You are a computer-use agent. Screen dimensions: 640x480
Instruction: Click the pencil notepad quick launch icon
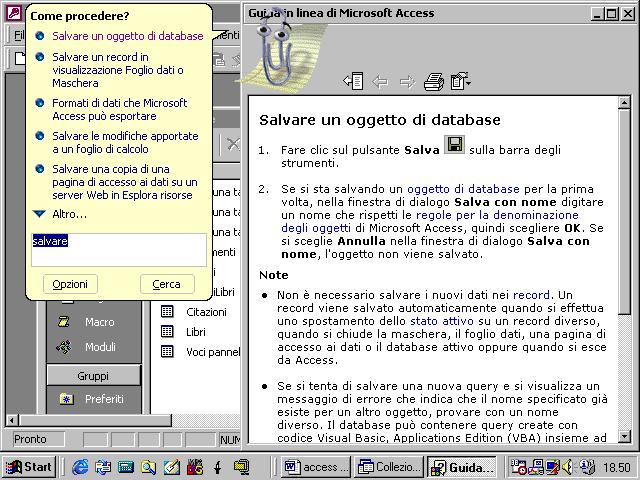click(x=171, y=467)
